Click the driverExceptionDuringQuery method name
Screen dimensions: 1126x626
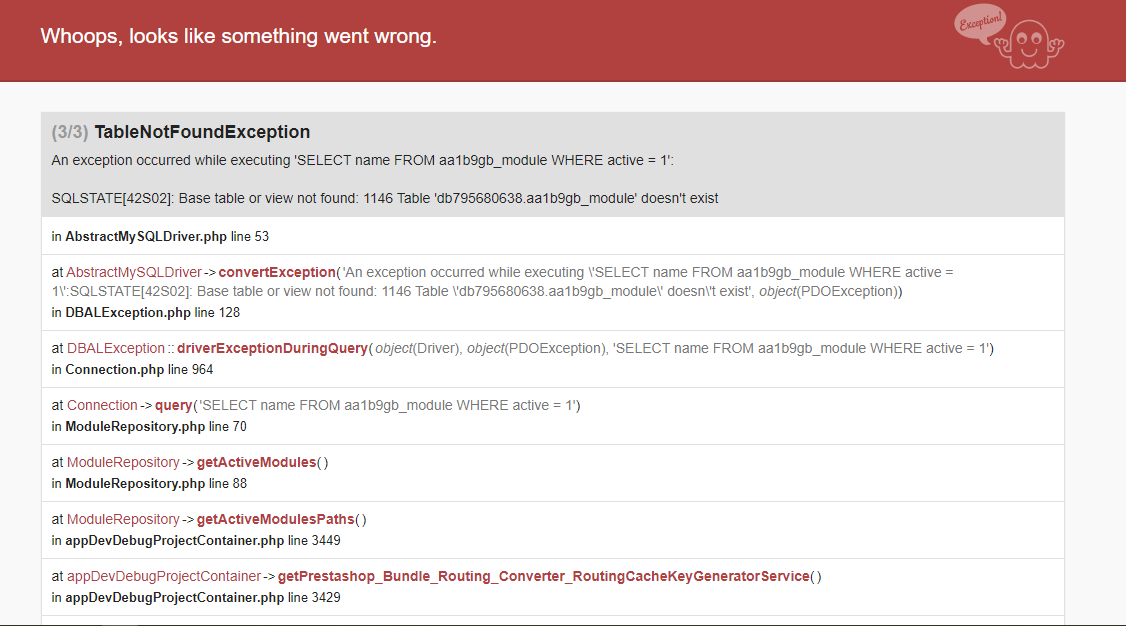pyautogui.click(x=272, y=348)
